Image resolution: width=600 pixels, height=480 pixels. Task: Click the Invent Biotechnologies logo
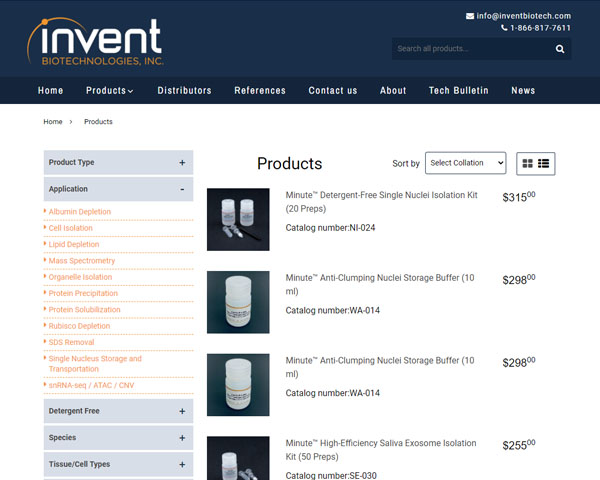click(95, 41)
